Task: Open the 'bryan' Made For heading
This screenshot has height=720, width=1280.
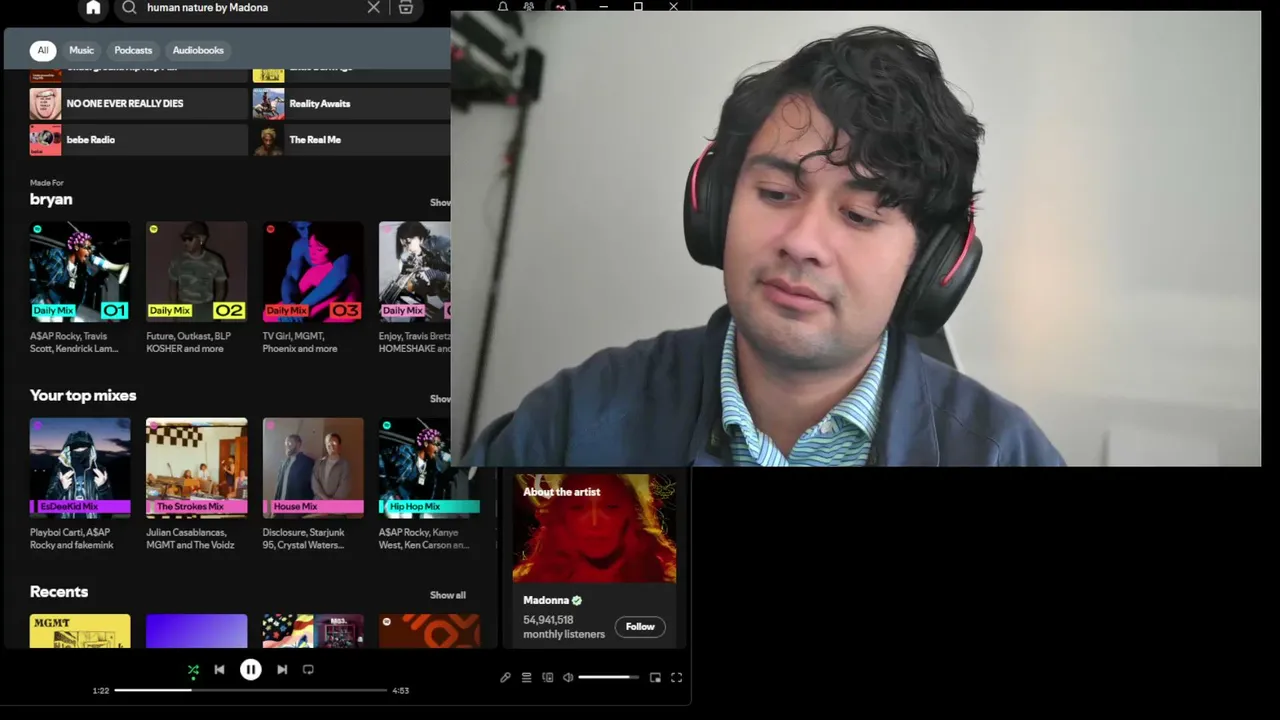Action: pyautogui.click(x=51, y=200)
